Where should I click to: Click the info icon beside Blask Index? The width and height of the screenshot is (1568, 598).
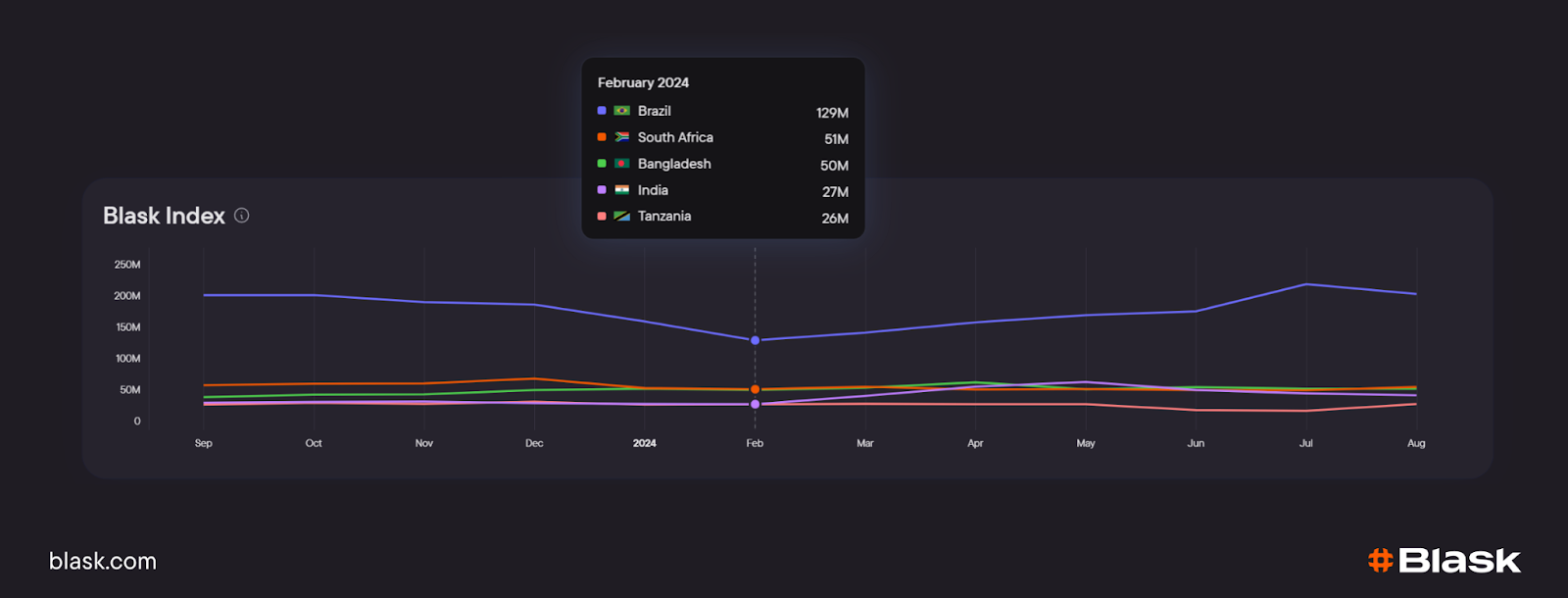tap(242, 216)
